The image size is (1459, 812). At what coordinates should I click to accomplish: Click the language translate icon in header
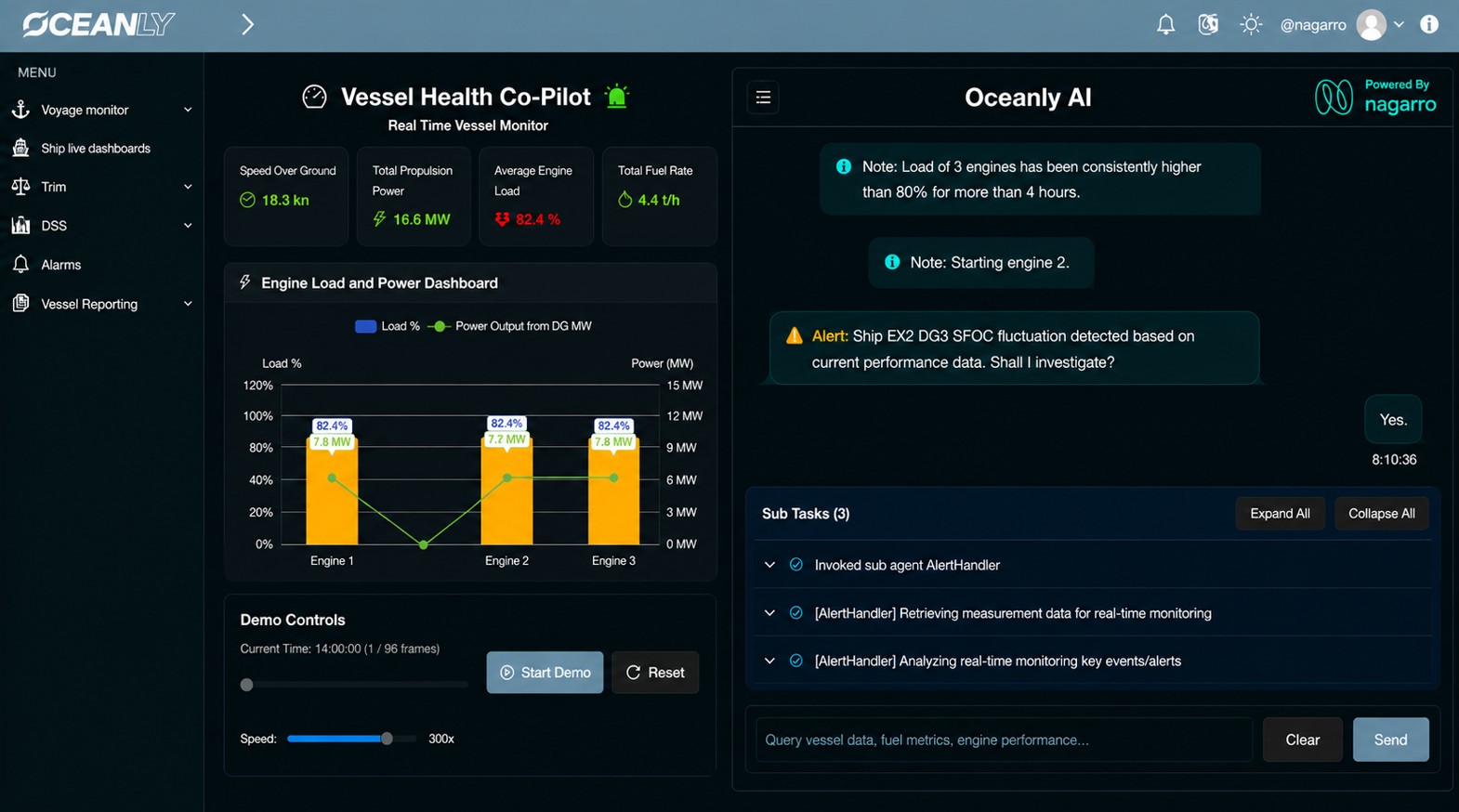coord(1208,25)
